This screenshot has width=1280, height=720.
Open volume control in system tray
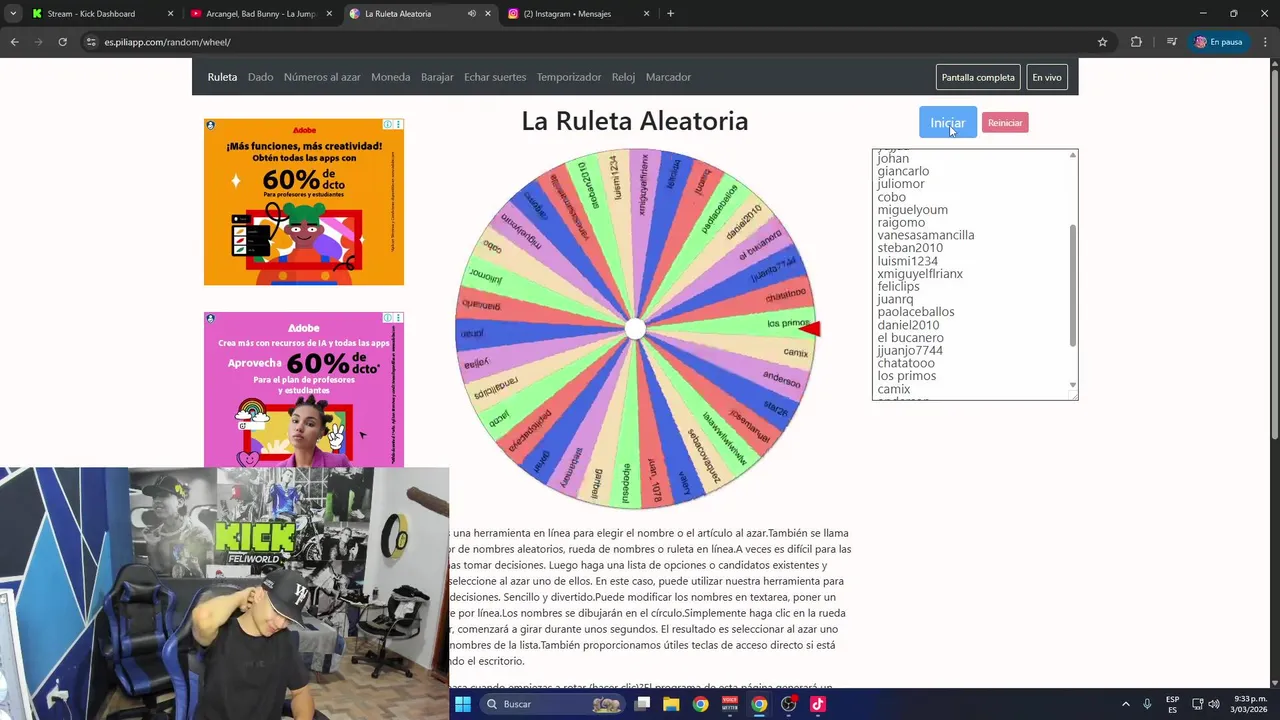[1213, 704]
